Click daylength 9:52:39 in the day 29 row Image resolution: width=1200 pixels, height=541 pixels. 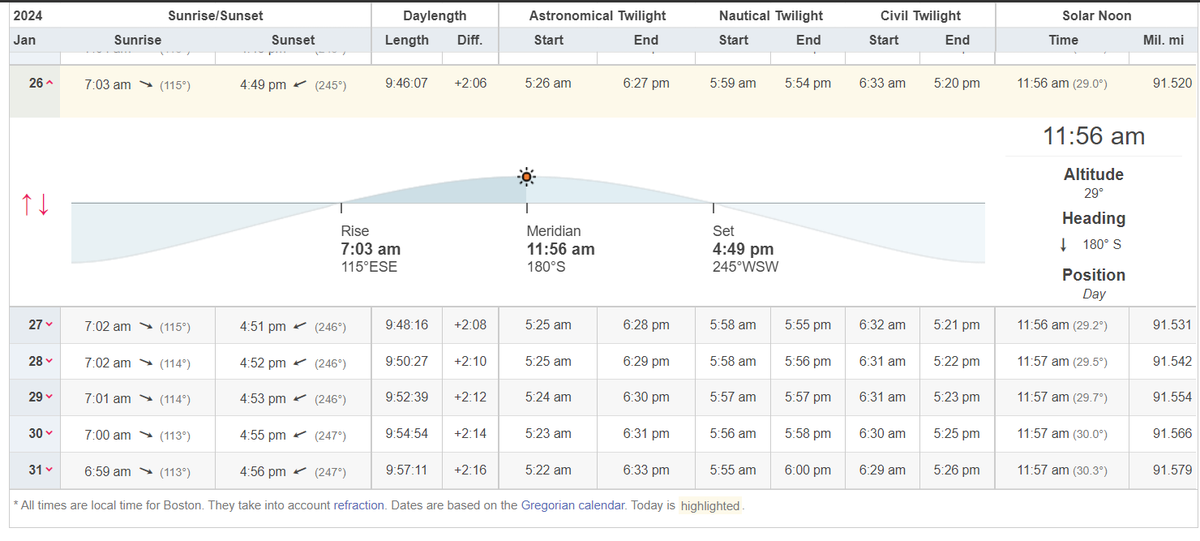point(406,397)
